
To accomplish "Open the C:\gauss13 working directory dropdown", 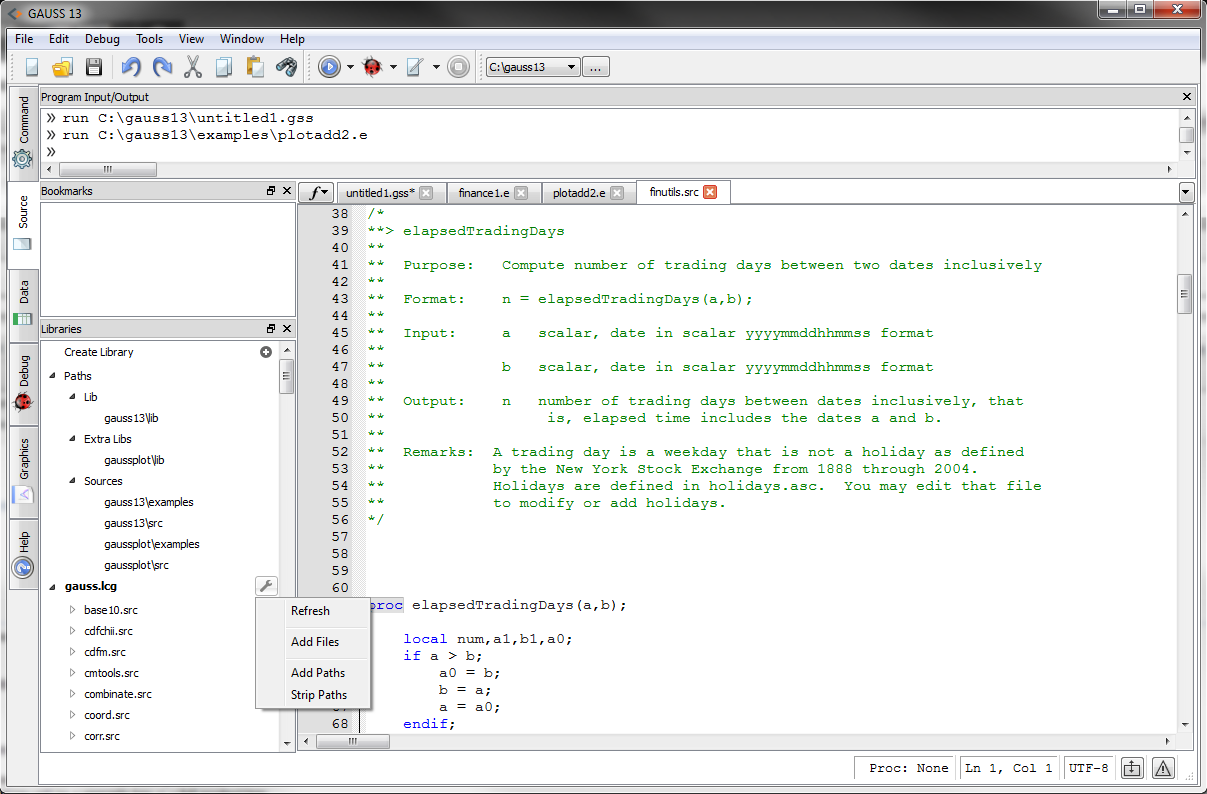I will point(532,67).
